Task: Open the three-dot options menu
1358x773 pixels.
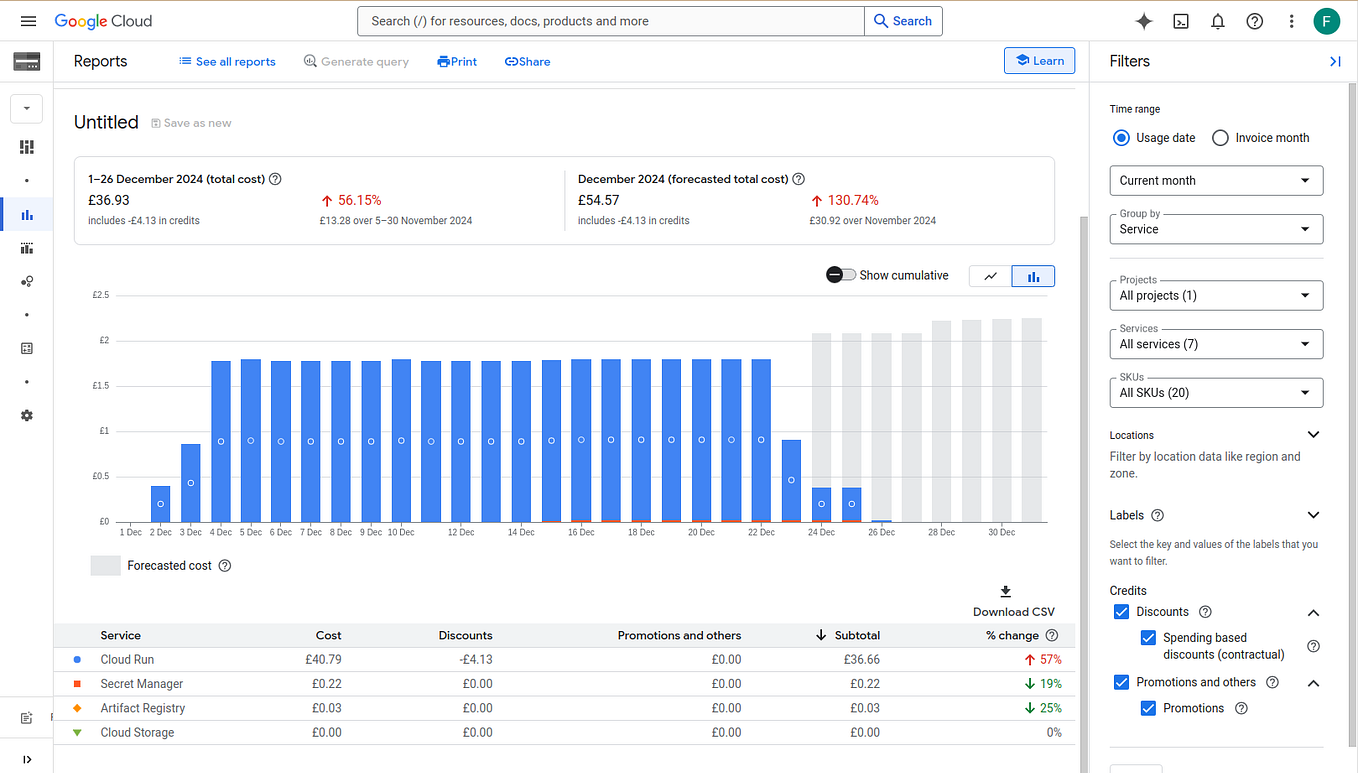Action: (x=1291, y=20)
